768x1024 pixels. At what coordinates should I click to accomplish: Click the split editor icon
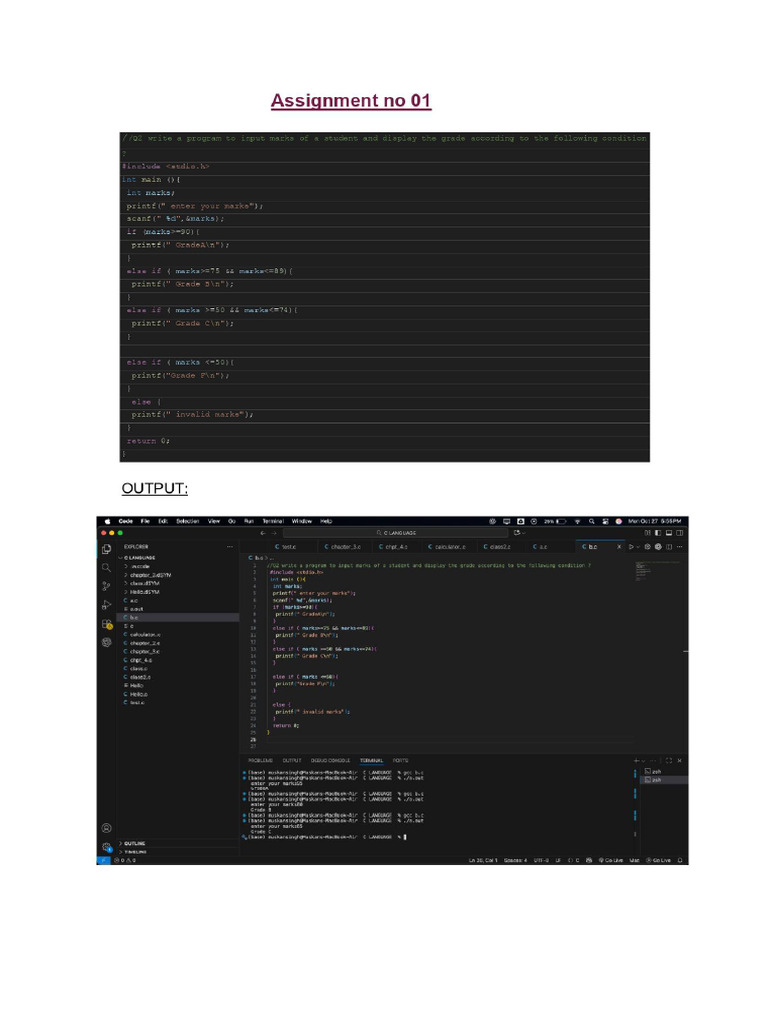point(669,547)
